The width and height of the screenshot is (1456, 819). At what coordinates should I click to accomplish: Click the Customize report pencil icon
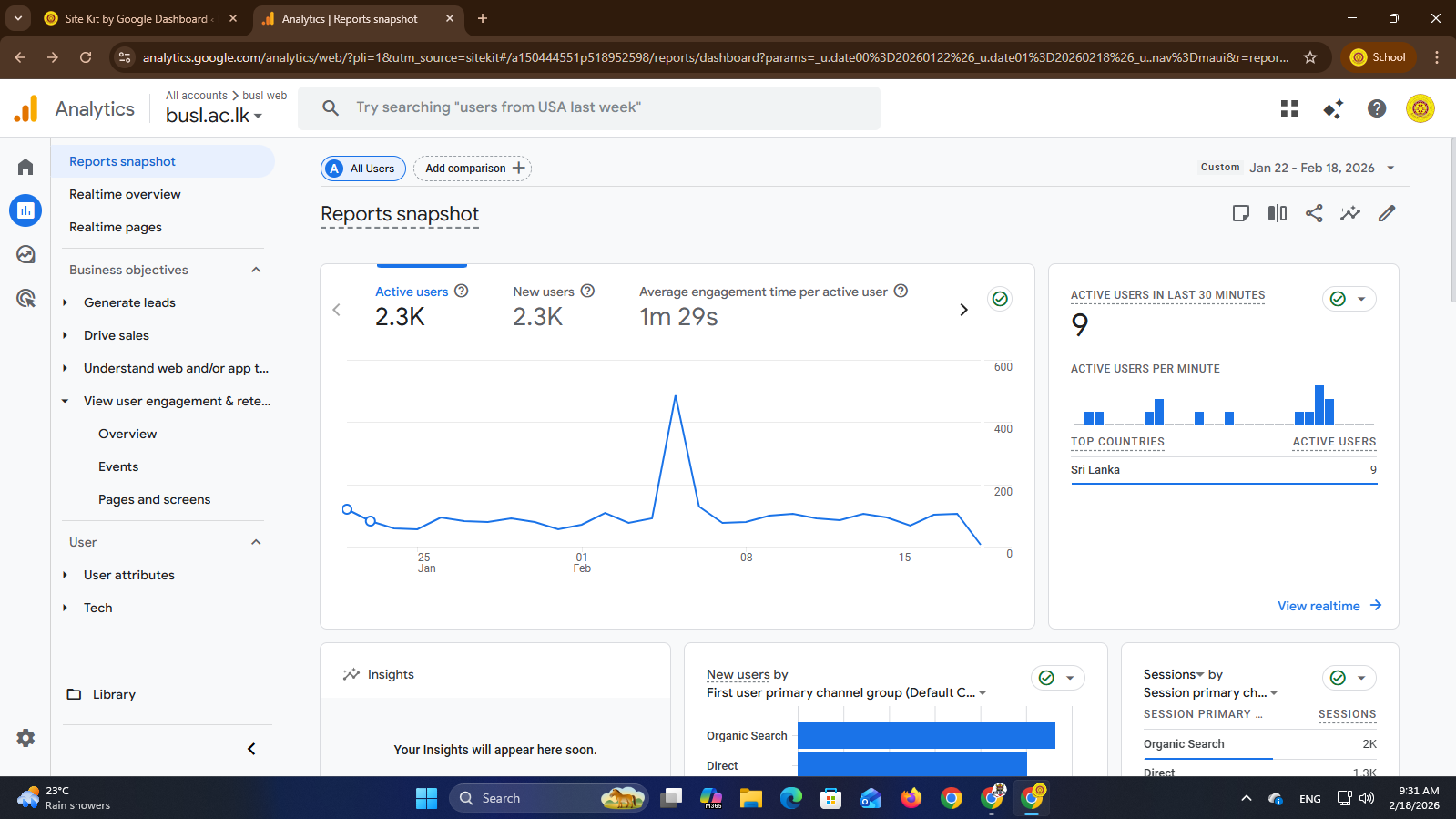click(x=1387, y=213)
